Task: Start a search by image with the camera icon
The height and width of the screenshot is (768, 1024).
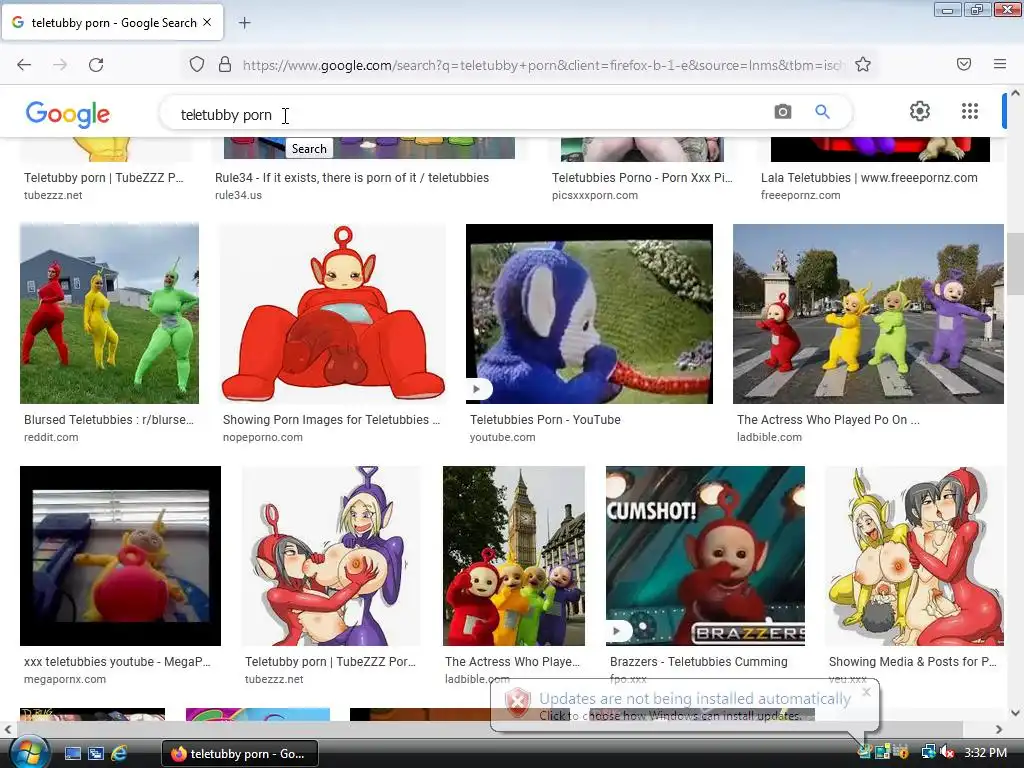Action: [x=782, y=112]
